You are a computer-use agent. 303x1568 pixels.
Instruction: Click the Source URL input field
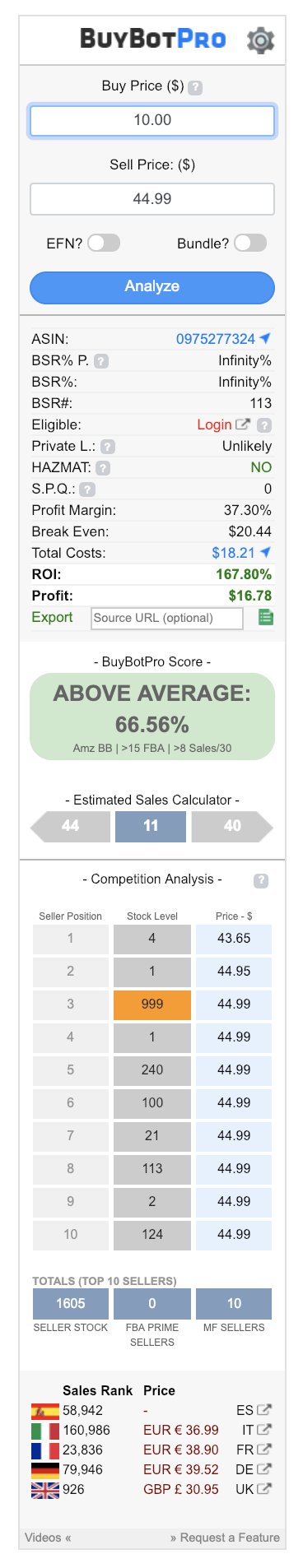tap(167, 618)
